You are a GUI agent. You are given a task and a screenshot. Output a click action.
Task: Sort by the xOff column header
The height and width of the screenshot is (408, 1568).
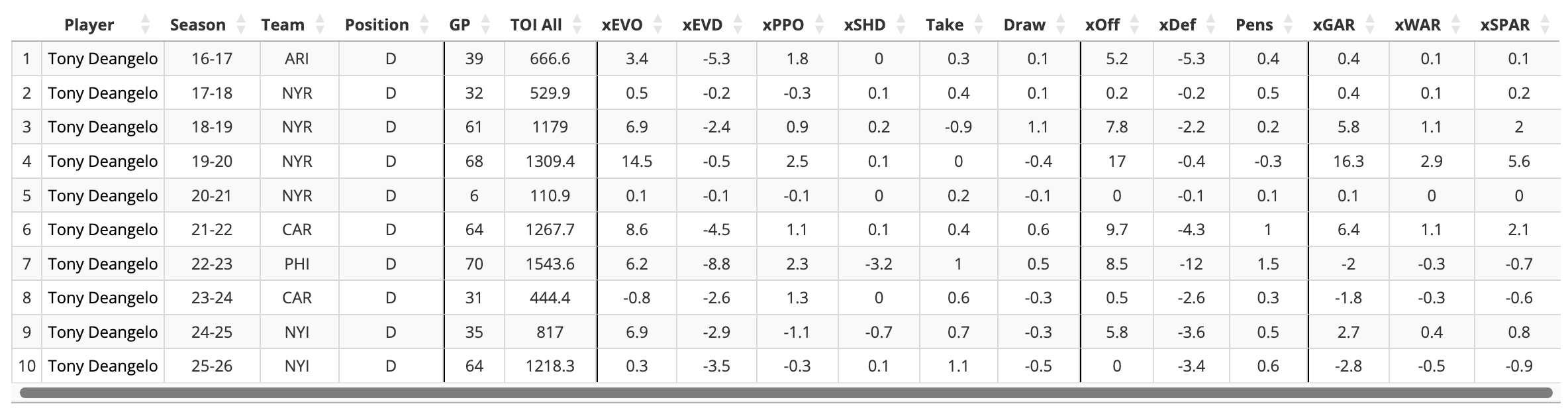tap(1102, 25)
